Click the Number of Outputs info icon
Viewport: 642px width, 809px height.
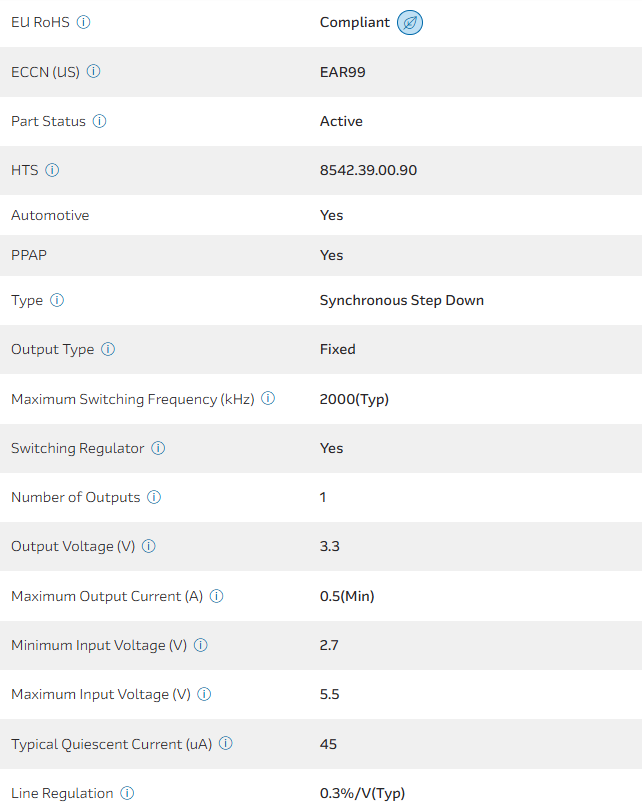point(154,497)
